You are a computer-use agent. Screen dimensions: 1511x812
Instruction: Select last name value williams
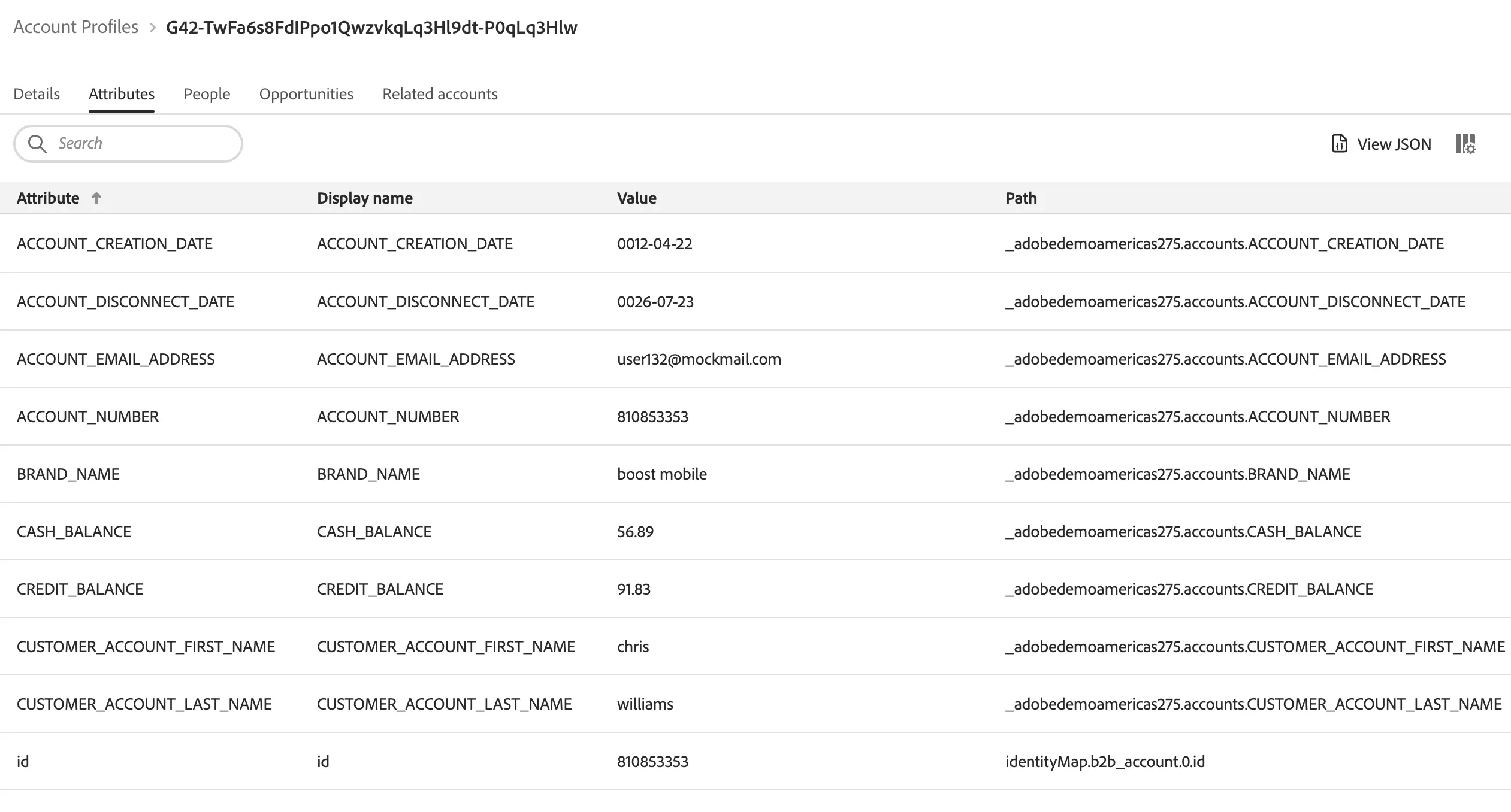point(645,704)
